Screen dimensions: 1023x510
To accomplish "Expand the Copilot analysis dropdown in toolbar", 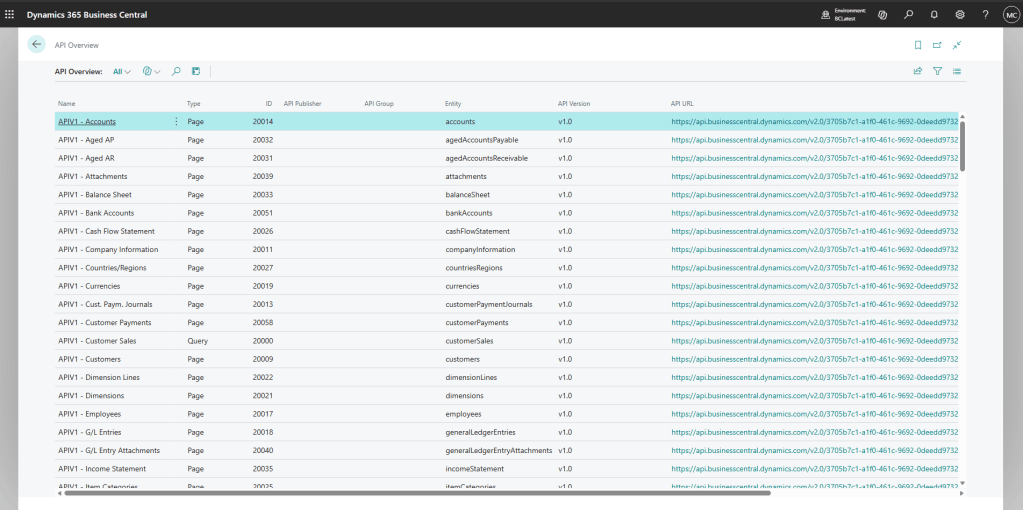I will [x=151, y=72].
